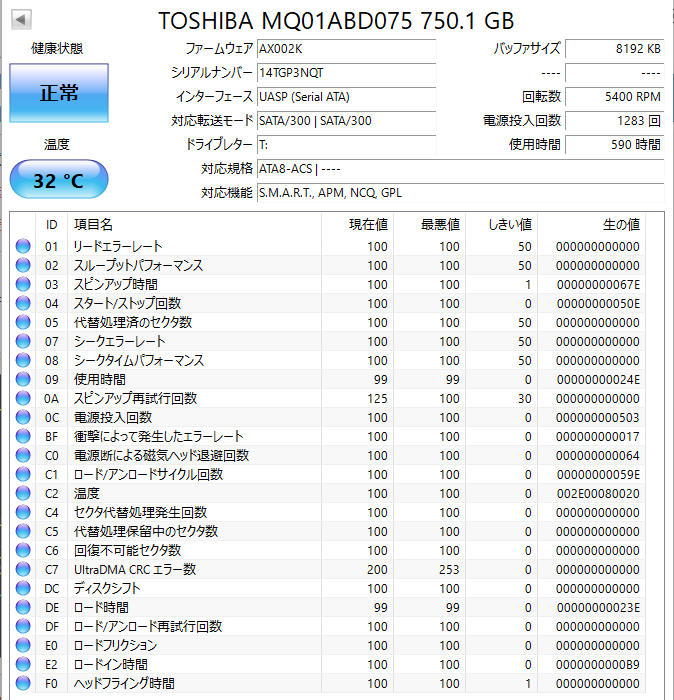
Task: Click raw value 0000000000B9 of ロードイン時間
Action: point(598,665)
